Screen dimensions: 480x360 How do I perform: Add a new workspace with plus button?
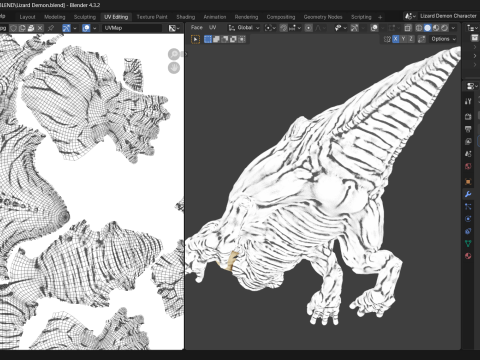380,17
